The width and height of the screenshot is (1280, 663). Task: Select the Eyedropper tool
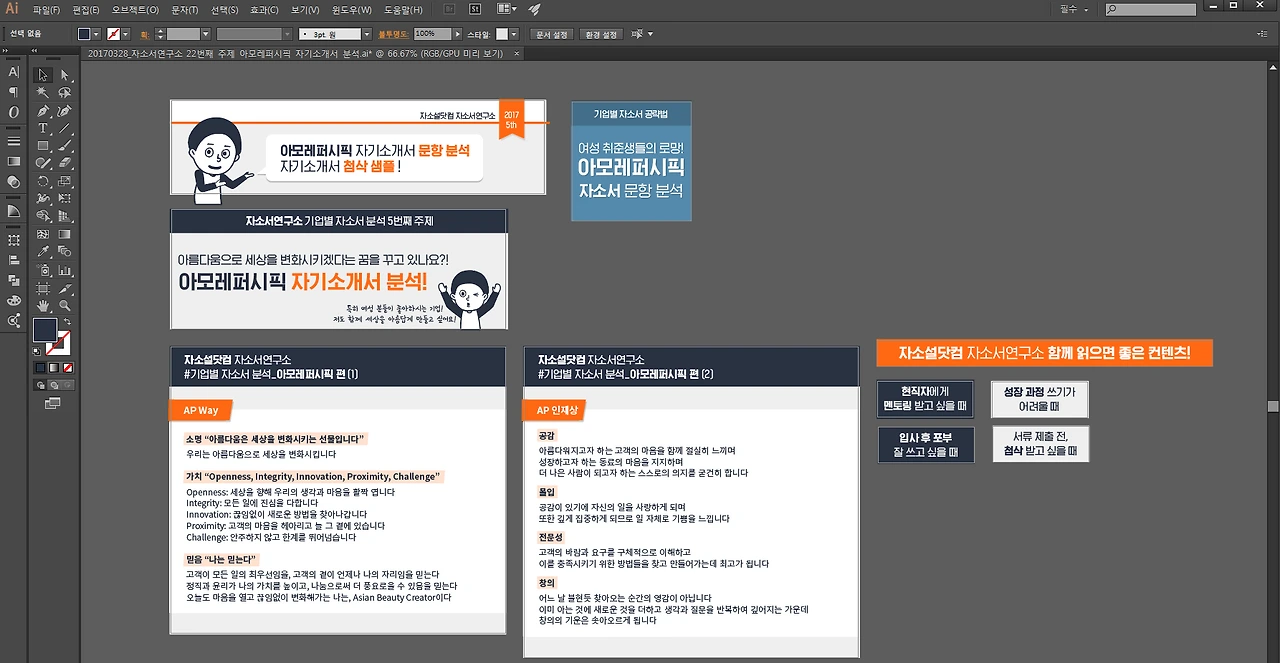[x=43, y=252]
